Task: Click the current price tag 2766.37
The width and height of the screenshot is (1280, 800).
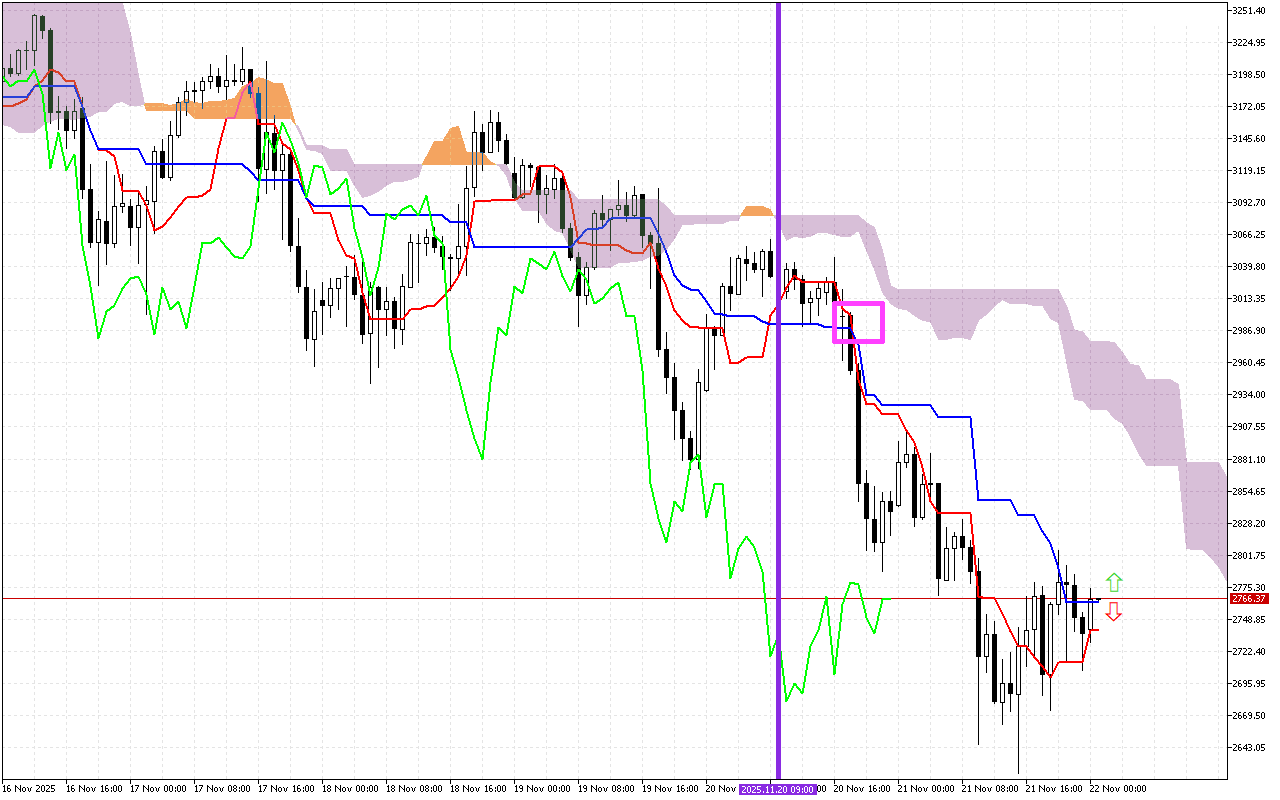Action: coord(1249,598)
